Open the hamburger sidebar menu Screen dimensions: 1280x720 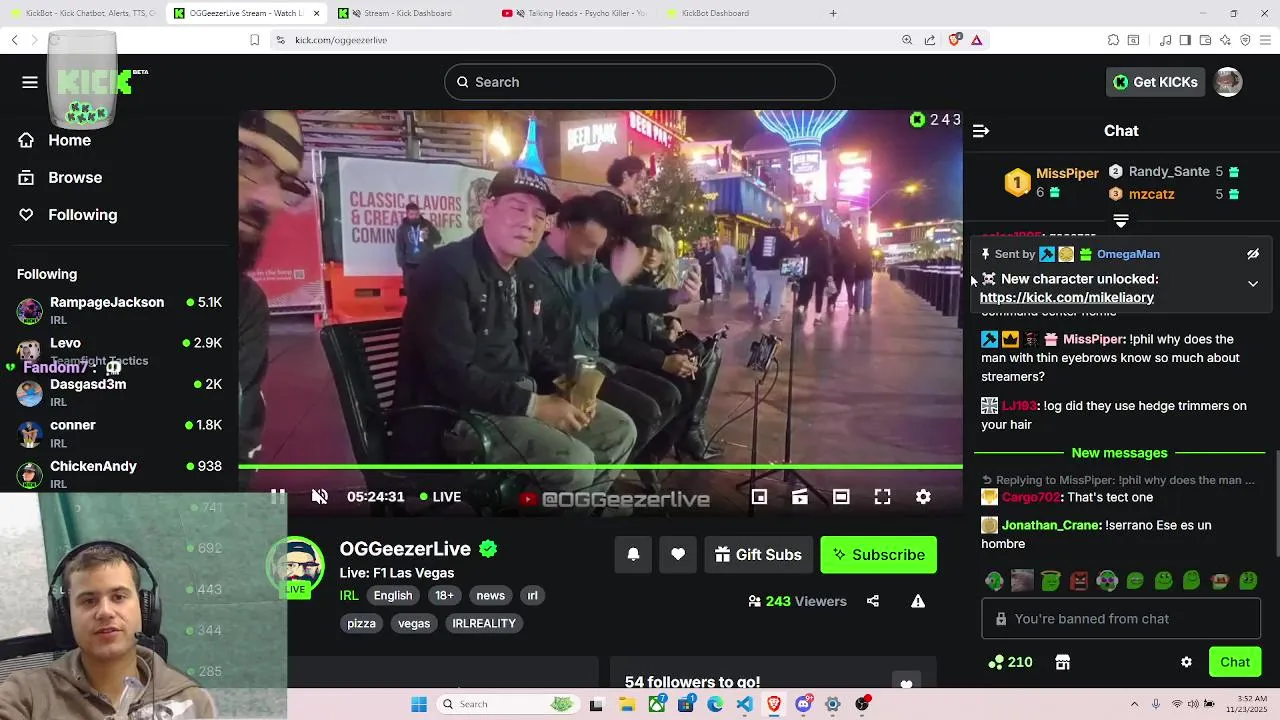(30, 82)
